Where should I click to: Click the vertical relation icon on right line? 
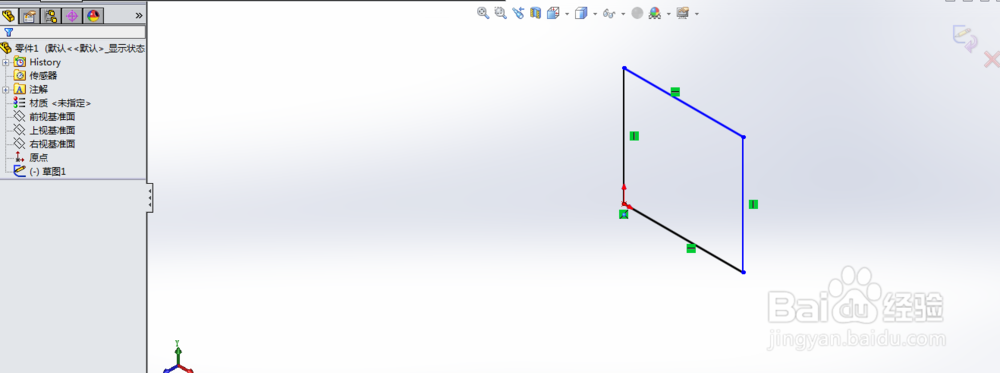[753, 204]
